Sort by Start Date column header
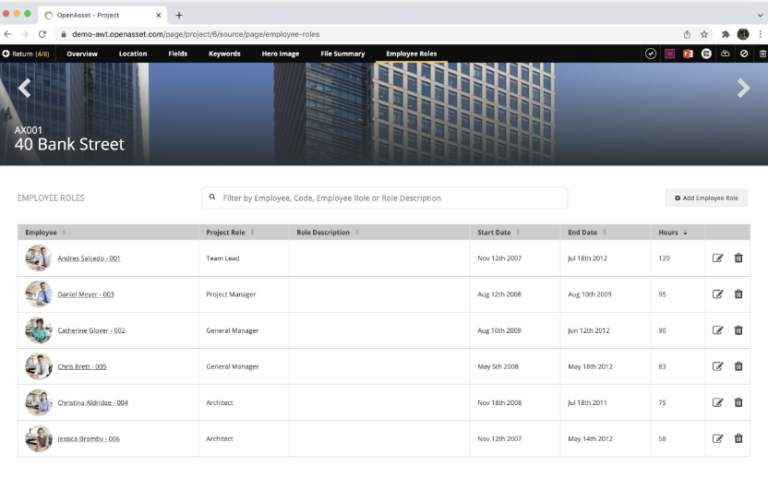 495,232
